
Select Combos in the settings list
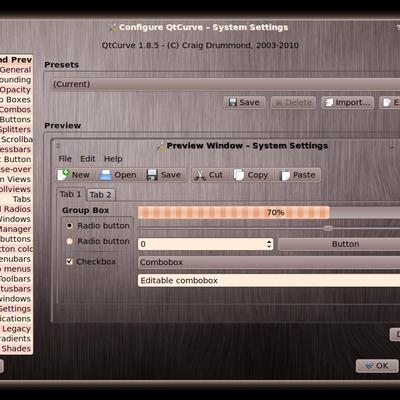[x=16, y=109]
